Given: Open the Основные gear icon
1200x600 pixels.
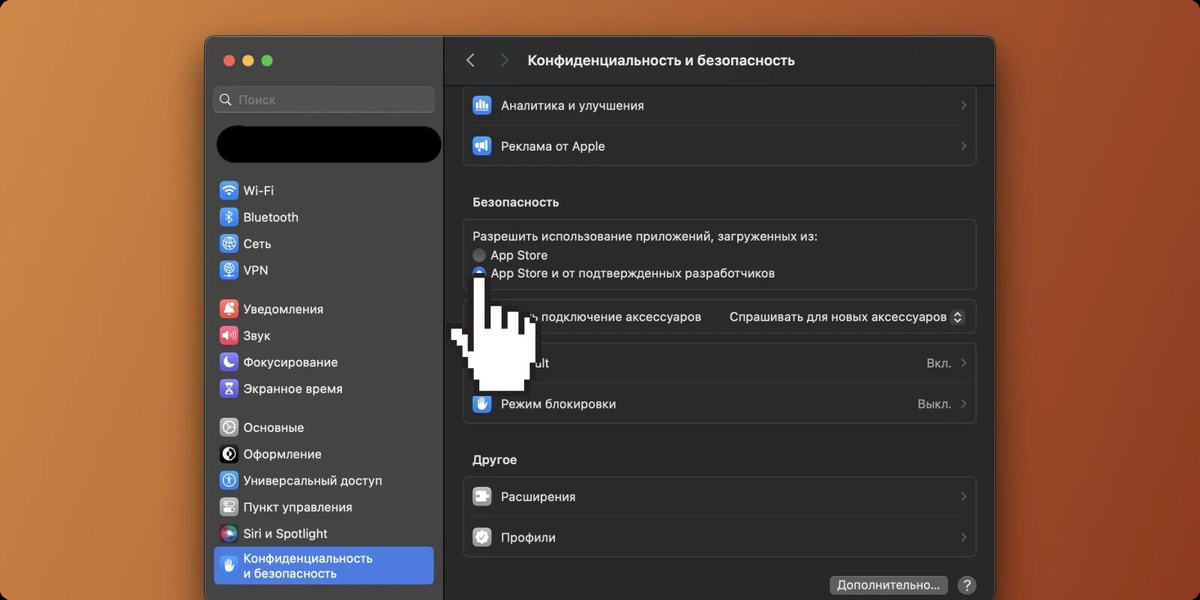Looking at the screenshot, I should (x=229, y=427).
